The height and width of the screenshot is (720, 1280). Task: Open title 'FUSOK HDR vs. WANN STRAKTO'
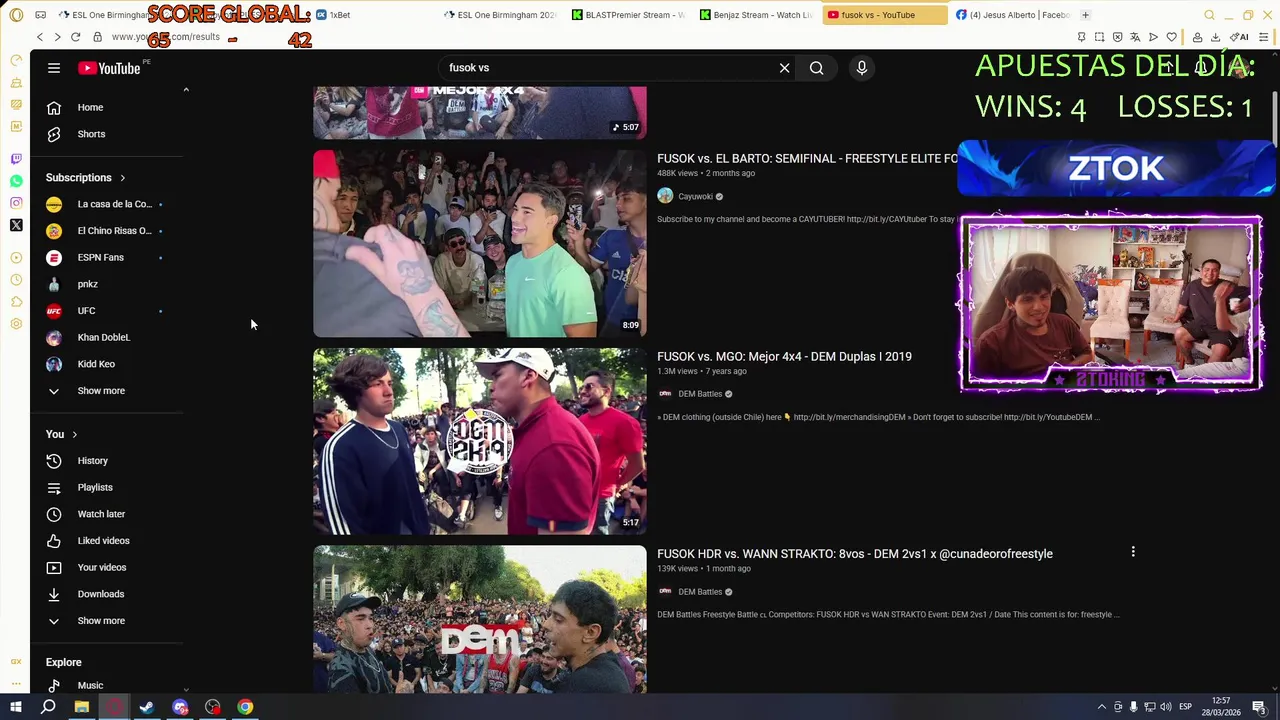click(x=855, y=554)
